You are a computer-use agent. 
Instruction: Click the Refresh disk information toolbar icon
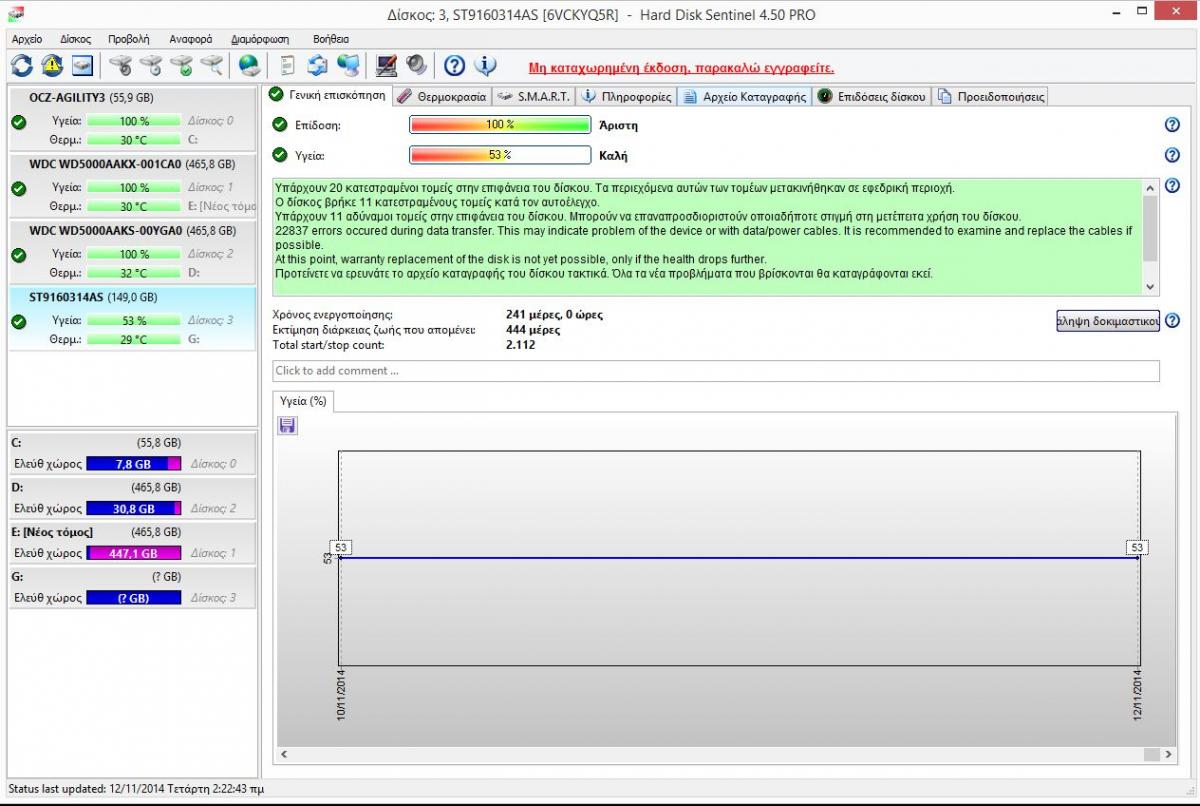click(22, 66)
